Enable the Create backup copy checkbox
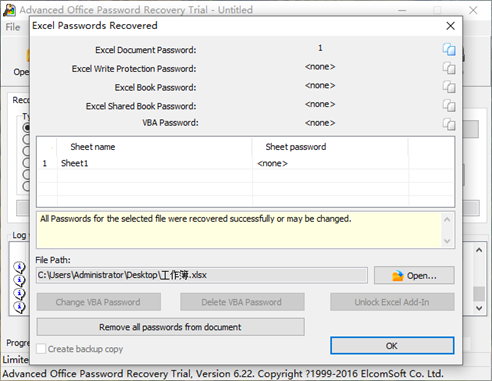This screenshot has height=381, width=492. (x=41, y=349)
